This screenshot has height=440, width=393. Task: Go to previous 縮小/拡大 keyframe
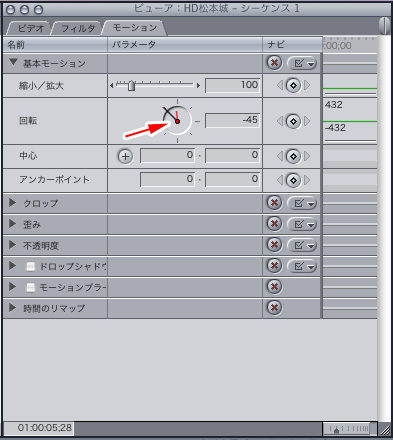[280, 85]
